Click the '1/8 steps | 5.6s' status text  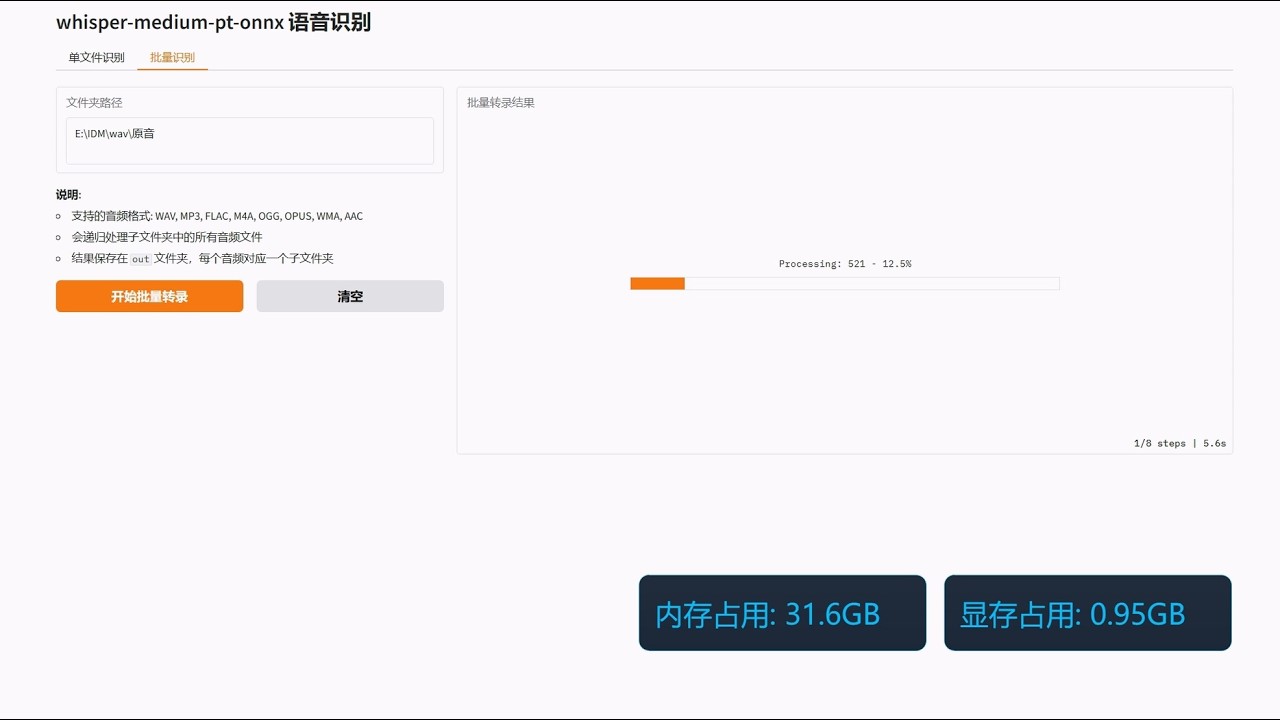(1180, 443)
